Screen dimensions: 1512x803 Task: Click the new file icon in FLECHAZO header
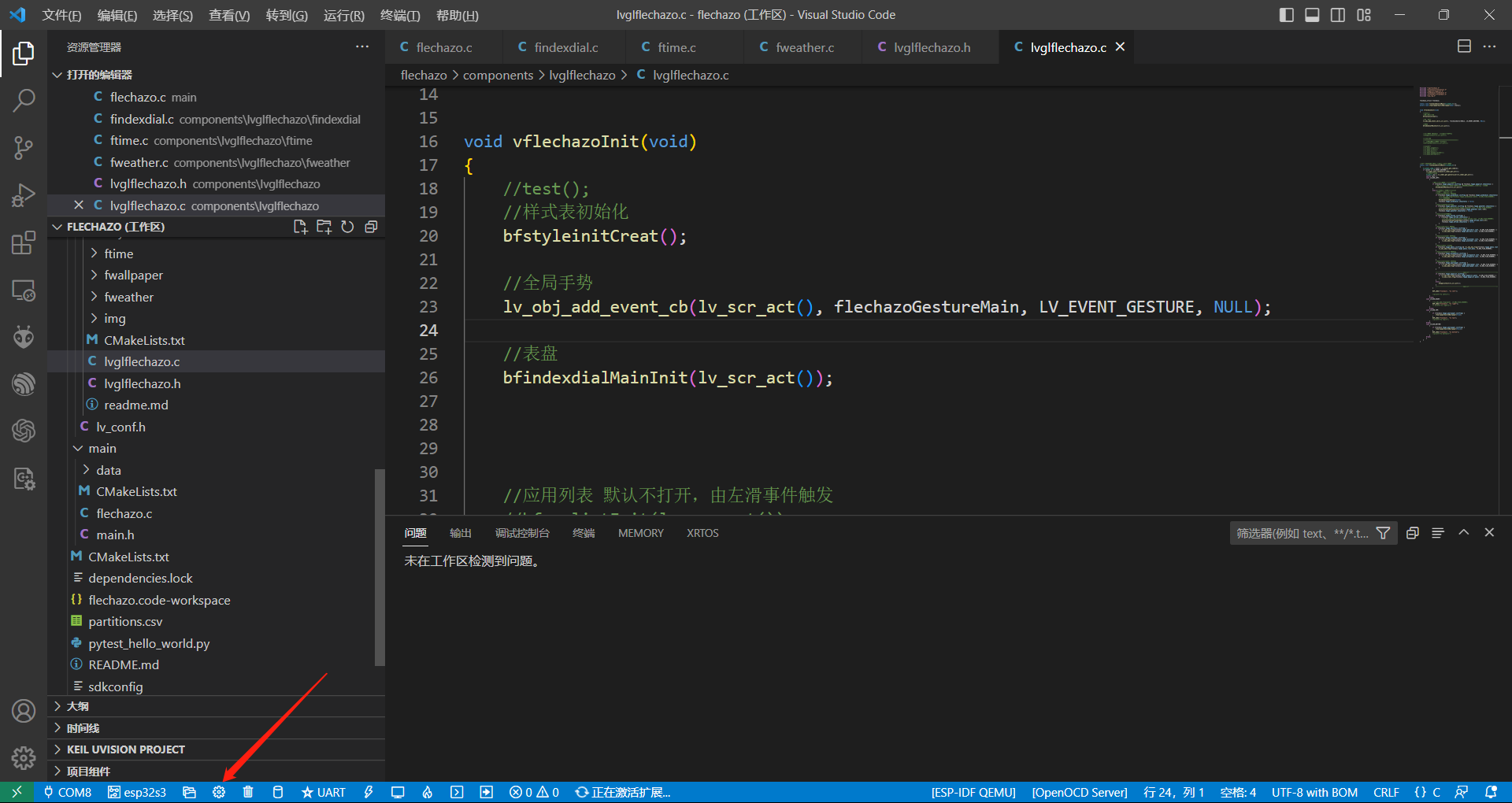point(300,227)
